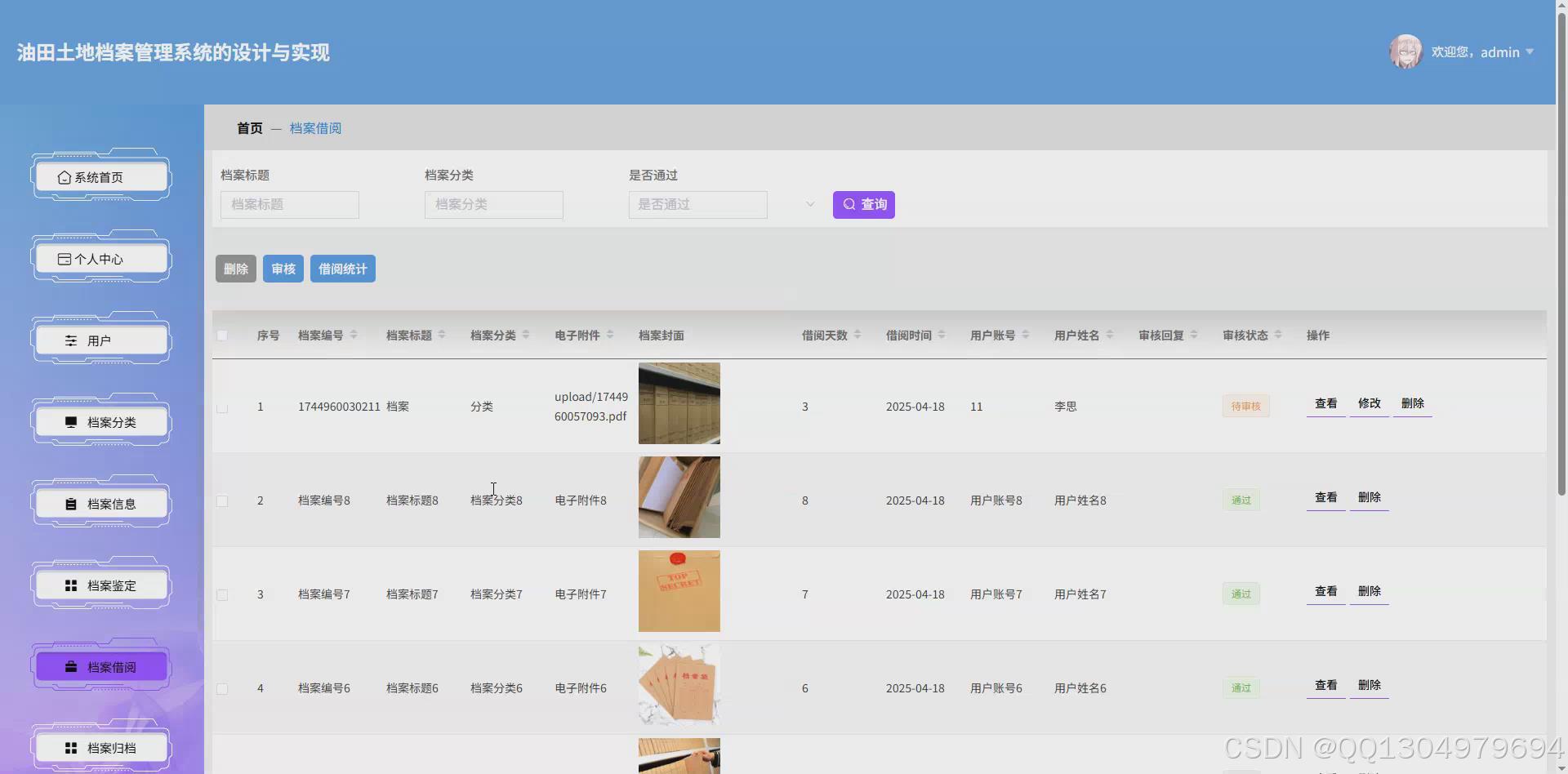Select 档案借阅 in the sidebar
The image size is (1568, 774).
tap(100, 666)
